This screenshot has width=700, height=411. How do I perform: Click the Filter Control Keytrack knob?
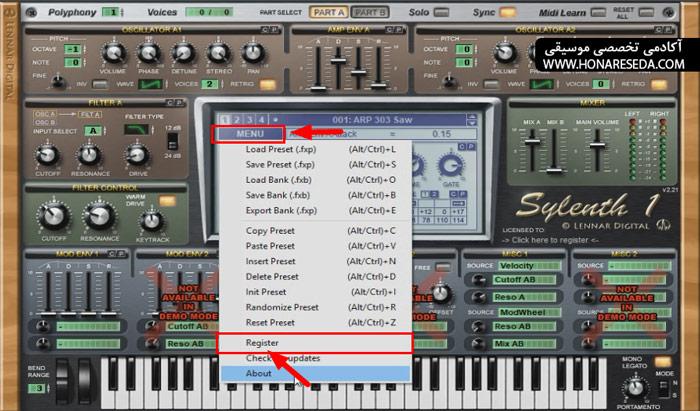tap(152, 221)
